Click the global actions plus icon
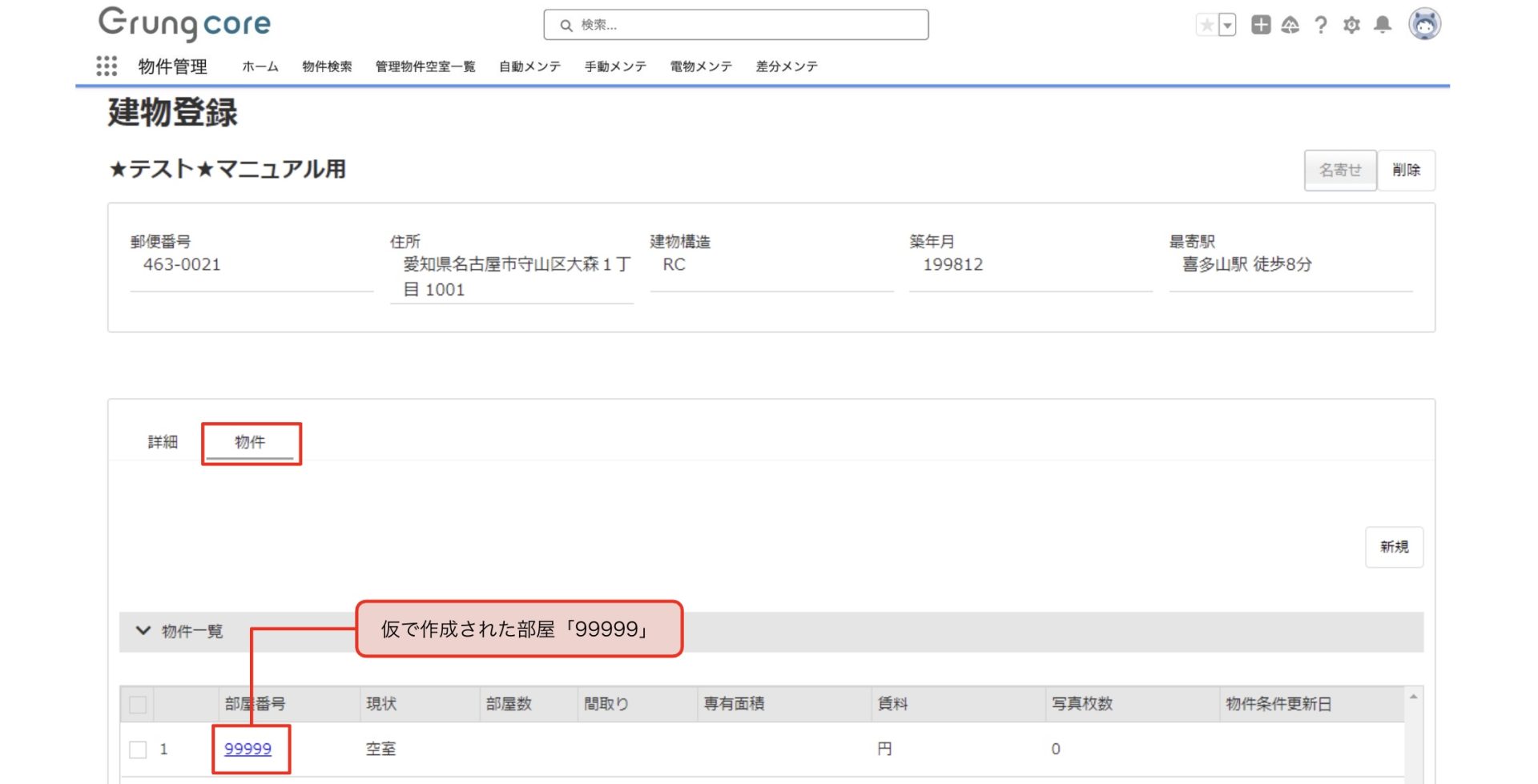Image resolution: width=1538 pixels, height=784 pixels. [x=1261, y=25]
